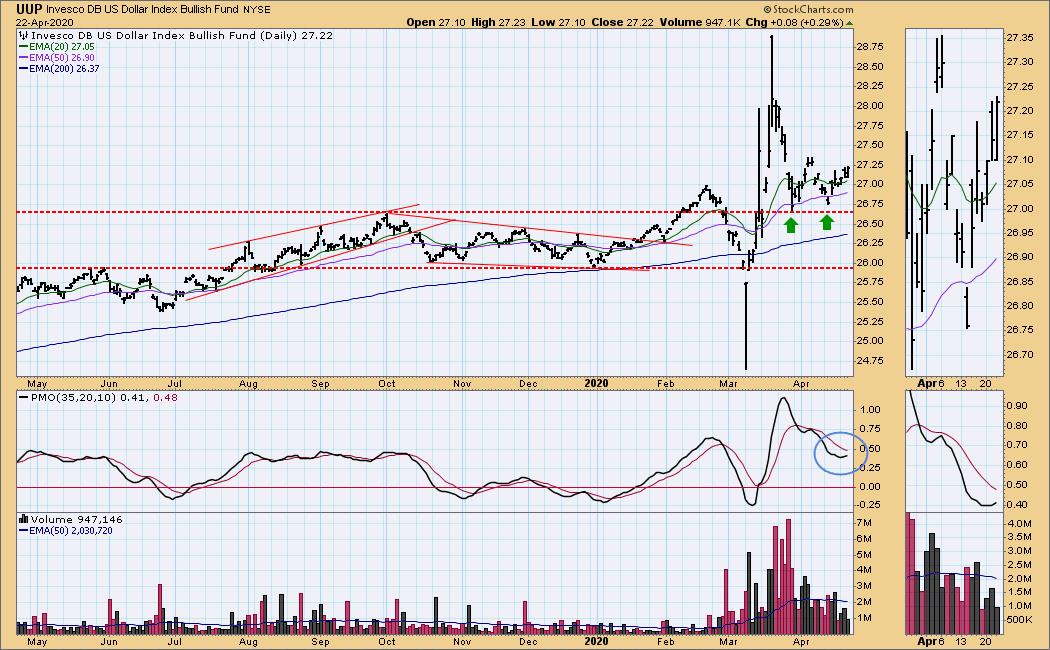Click the 27.25 label on the main price axis

point(869,165)
